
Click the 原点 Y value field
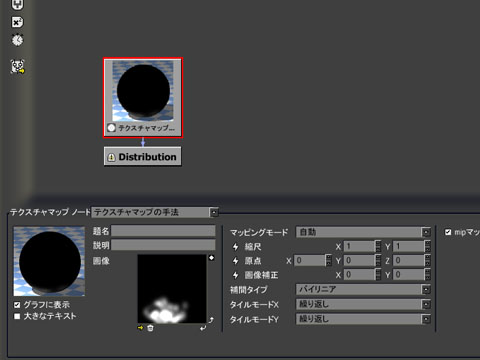(x=359, y=261)
